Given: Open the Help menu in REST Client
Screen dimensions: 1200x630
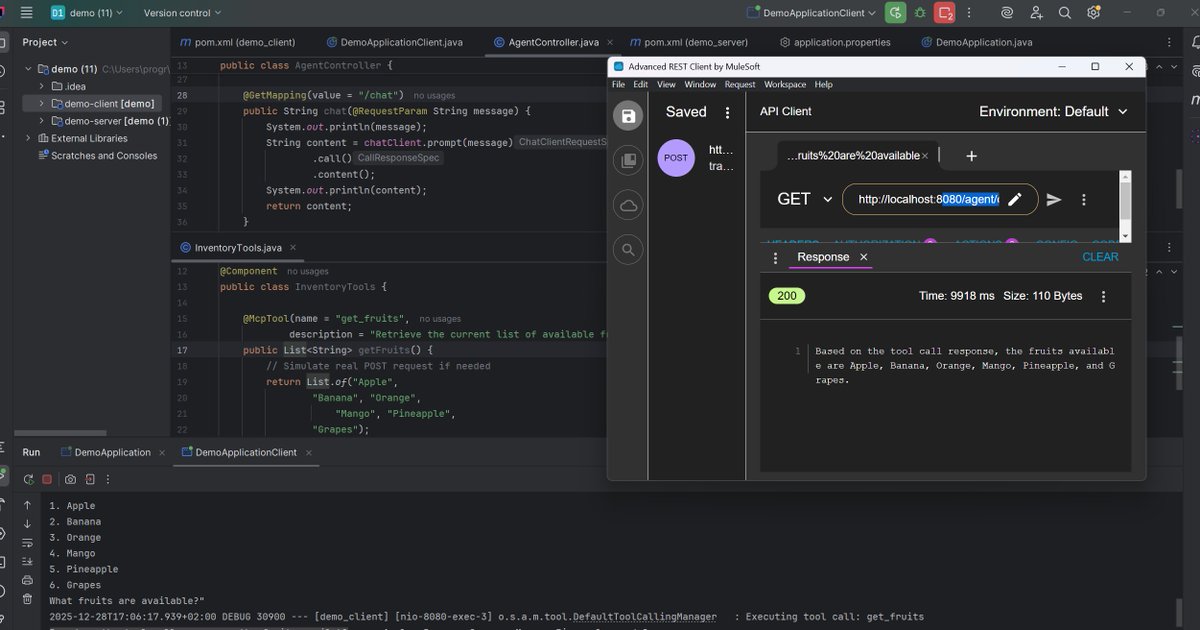Looking at the screenshot, I should pos(823,84).
